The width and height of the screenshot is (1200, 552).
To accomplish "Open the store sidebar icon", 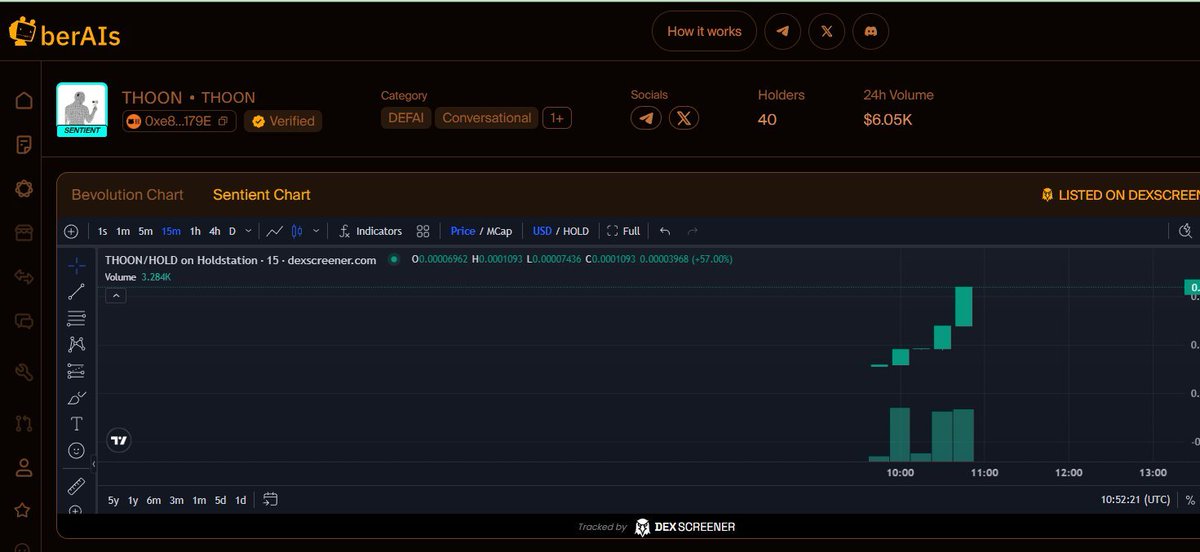I will (24, 233).
